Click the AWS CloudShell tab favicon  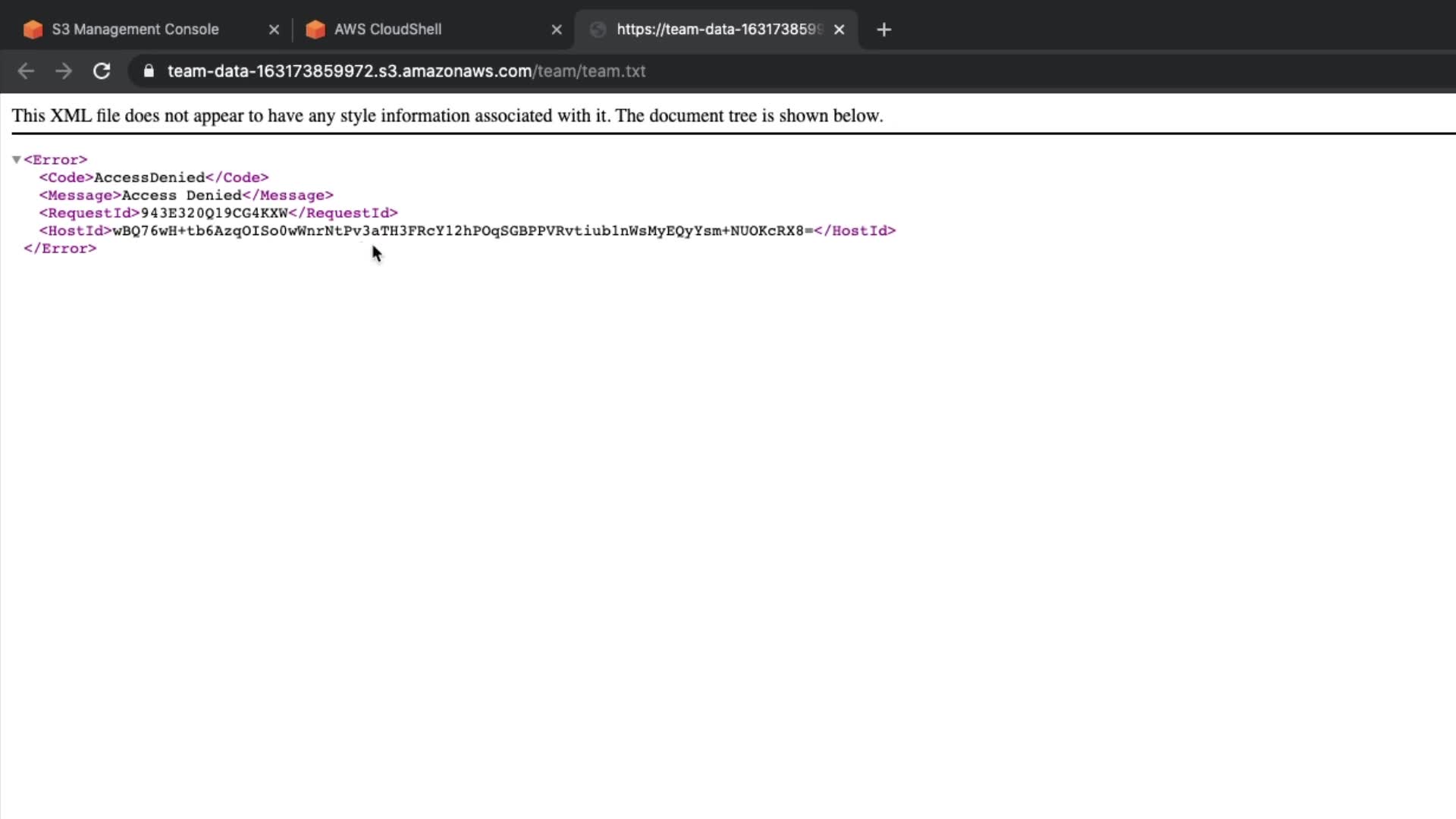click(315, 30)
